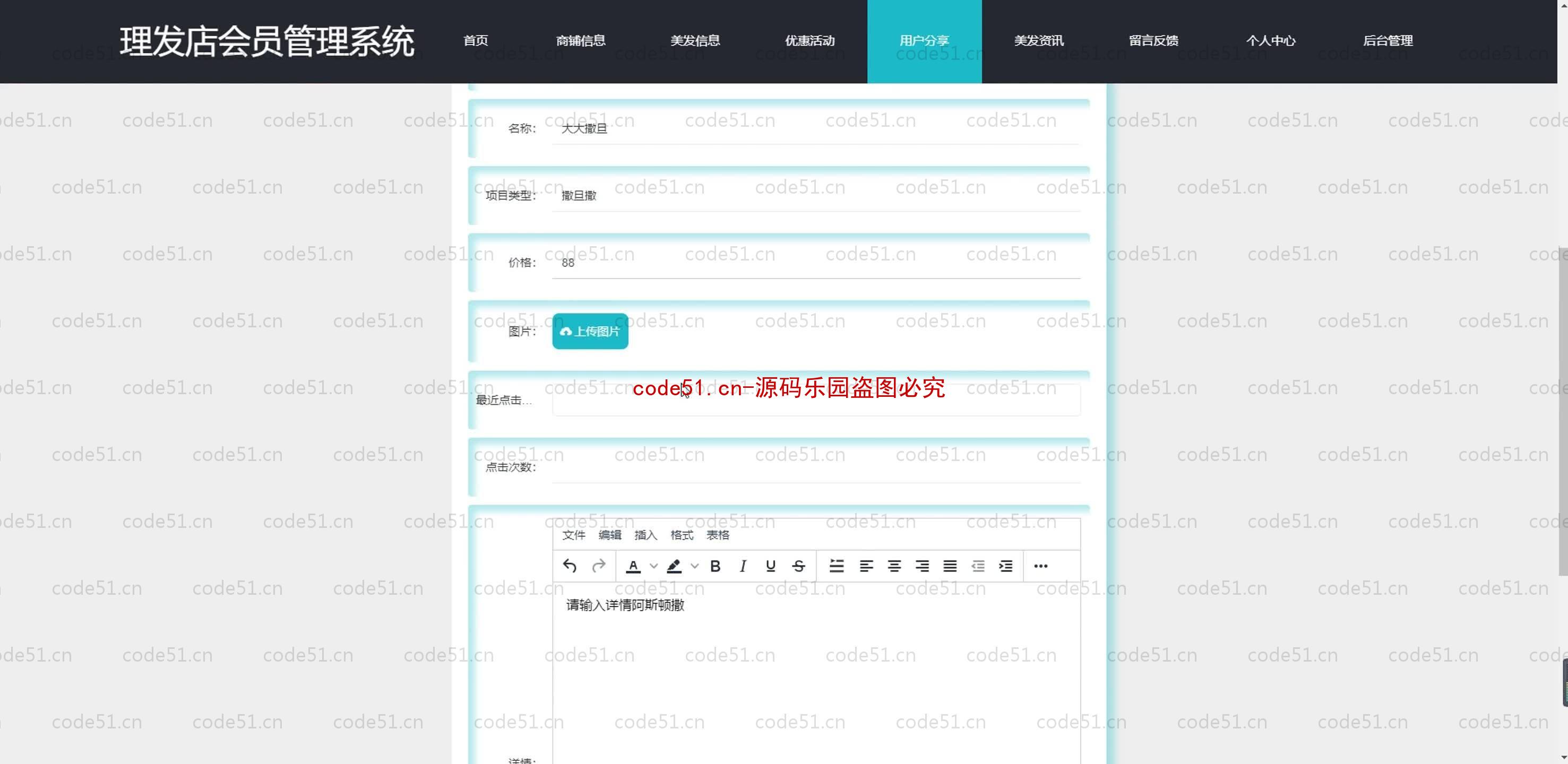Open 美发信息 navigation tab
1568x764 pixels.
(x=695, y=41)
